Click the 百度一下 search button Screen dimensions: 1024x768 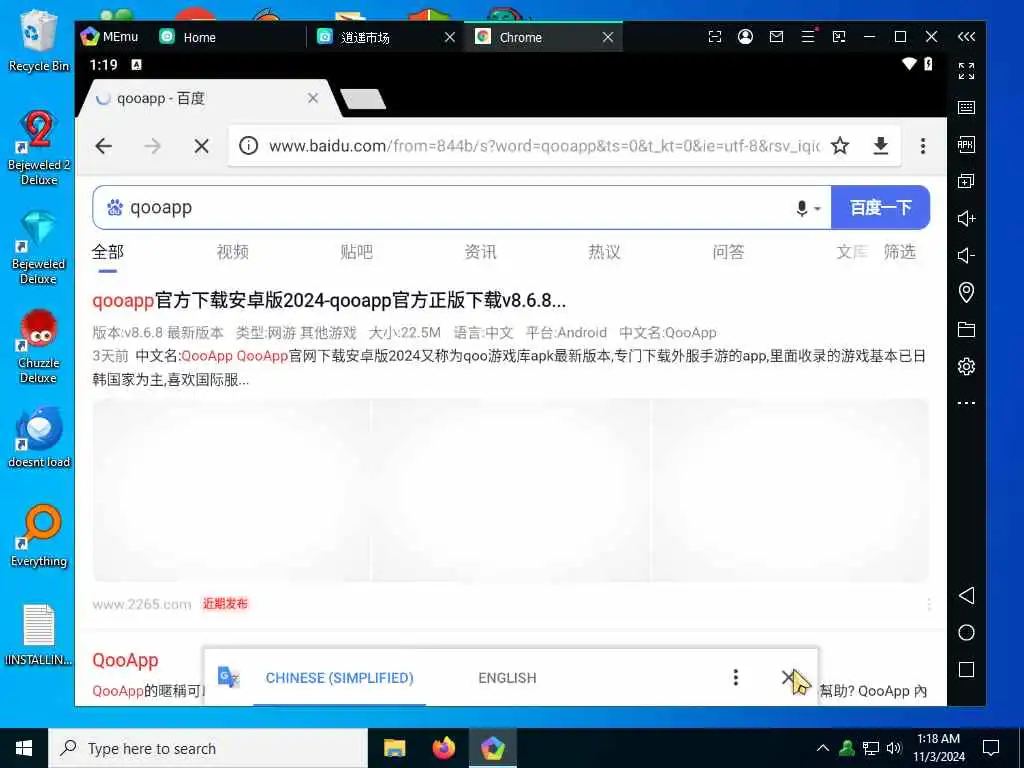[880, 208]
